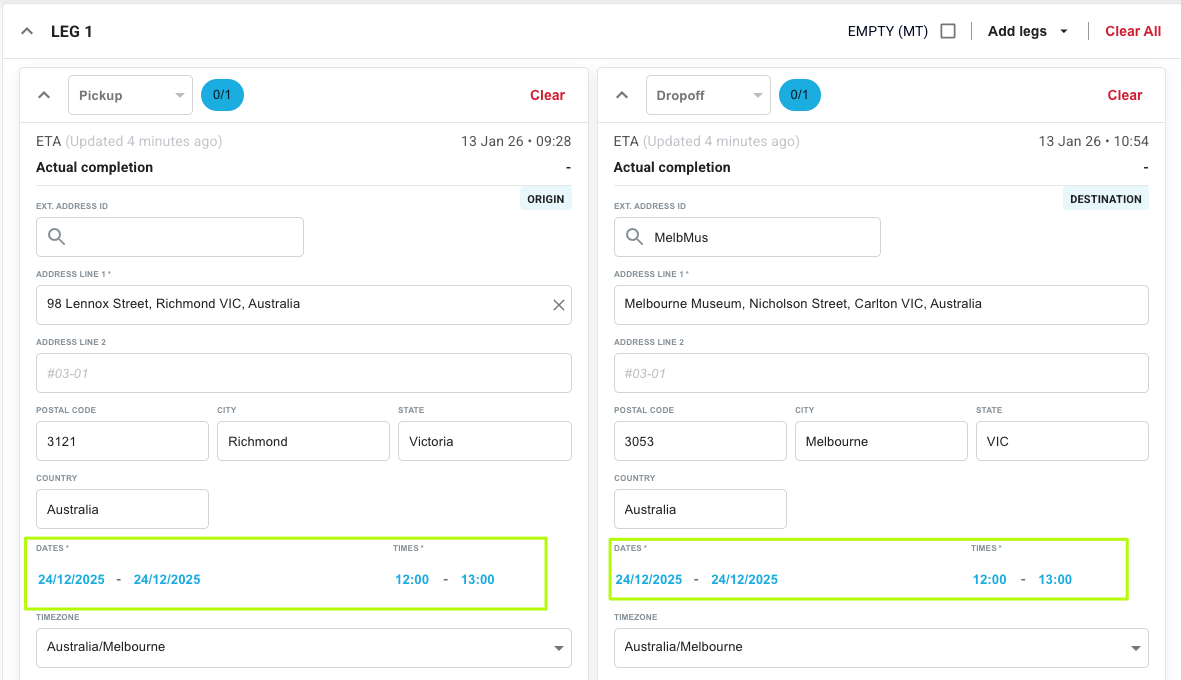Collapse the Pickup panel chevron

coord(44,95)
